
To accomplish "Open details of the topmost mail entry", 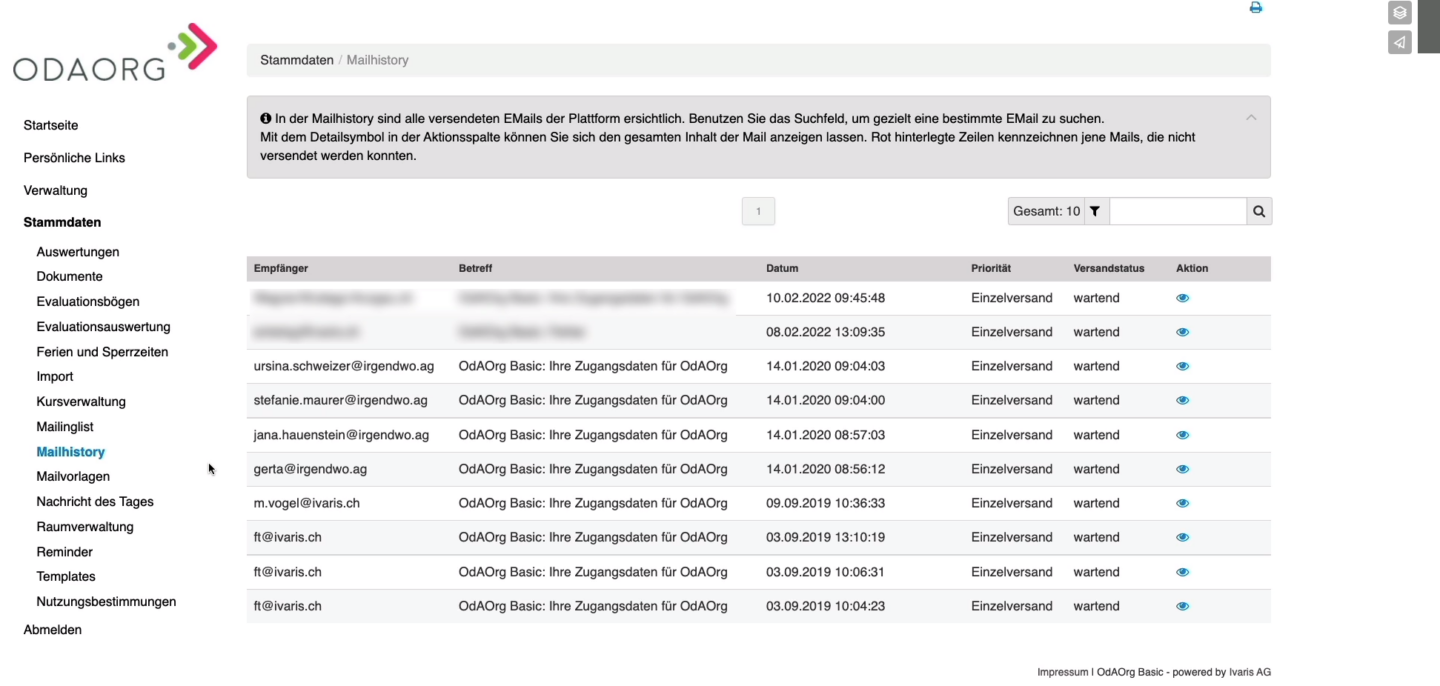I will pyautogui.click(x=1183, y=297).
